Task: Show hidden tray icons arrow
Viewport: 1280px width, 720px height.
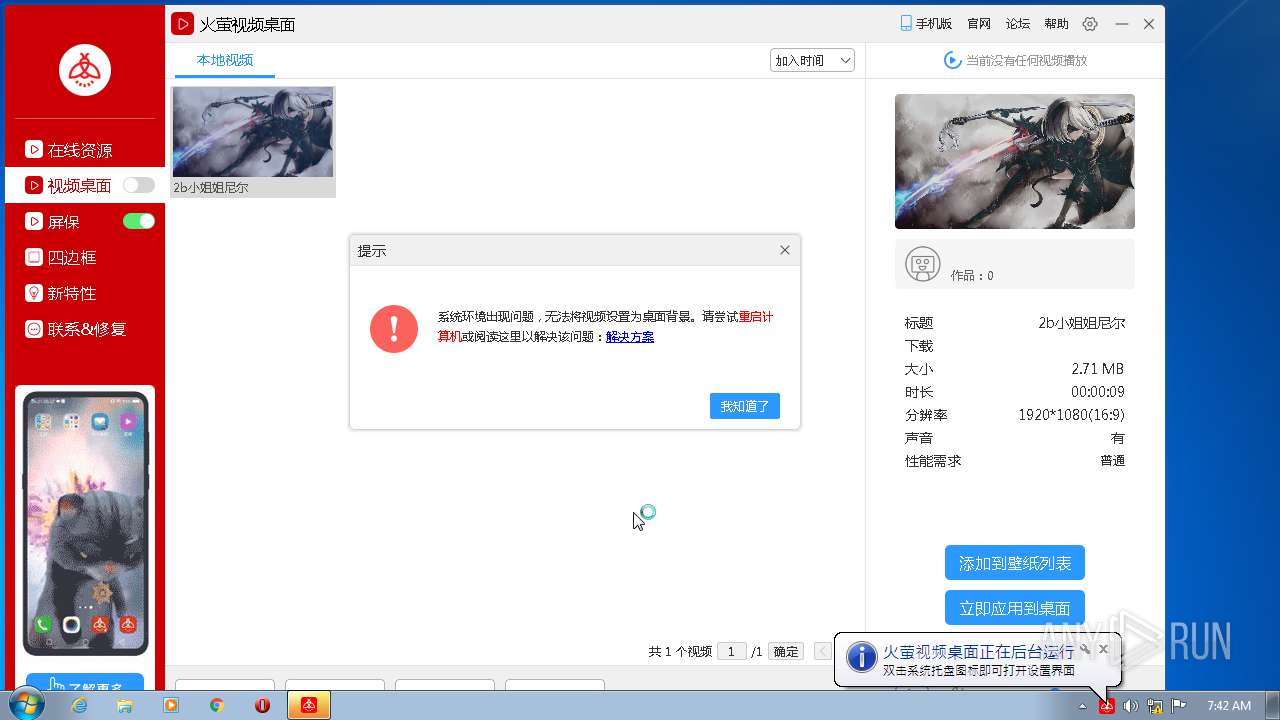Action: click(1082, 706)
